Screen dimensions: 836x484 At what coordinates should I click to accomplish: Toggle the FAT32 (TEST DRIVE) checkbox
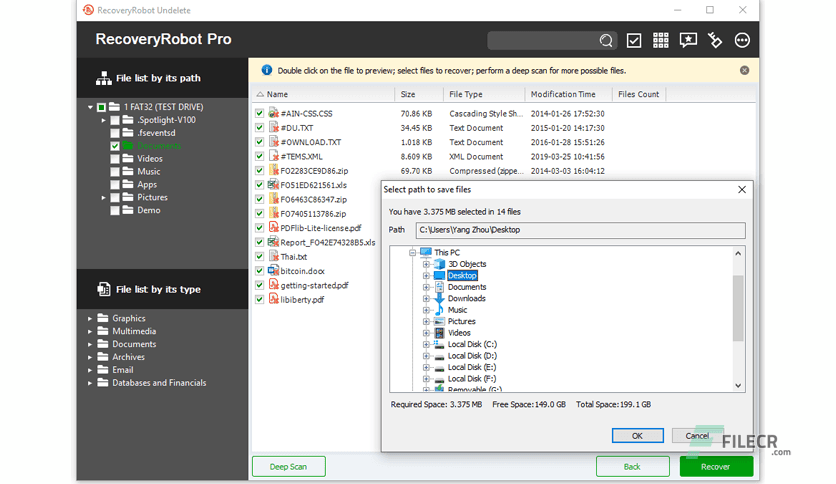point(101,107)
